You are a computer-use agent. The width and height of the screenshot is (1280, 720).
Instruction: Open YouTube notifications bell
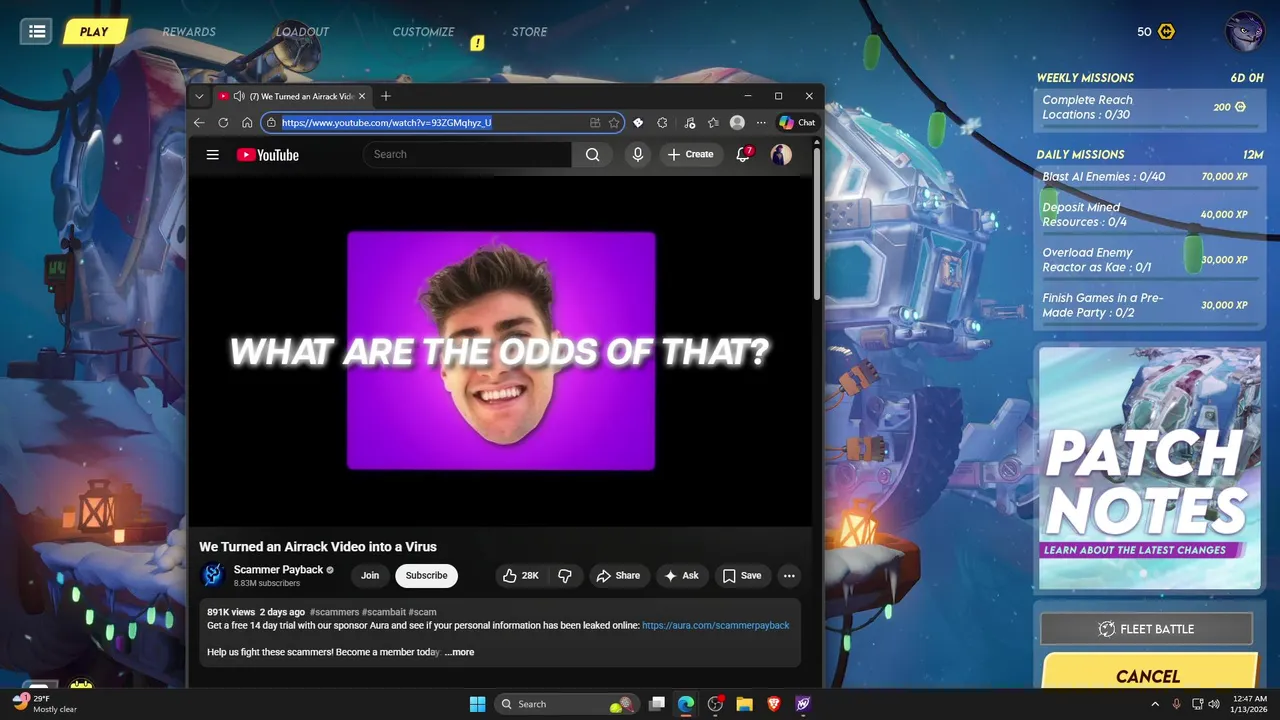[743, 154]
